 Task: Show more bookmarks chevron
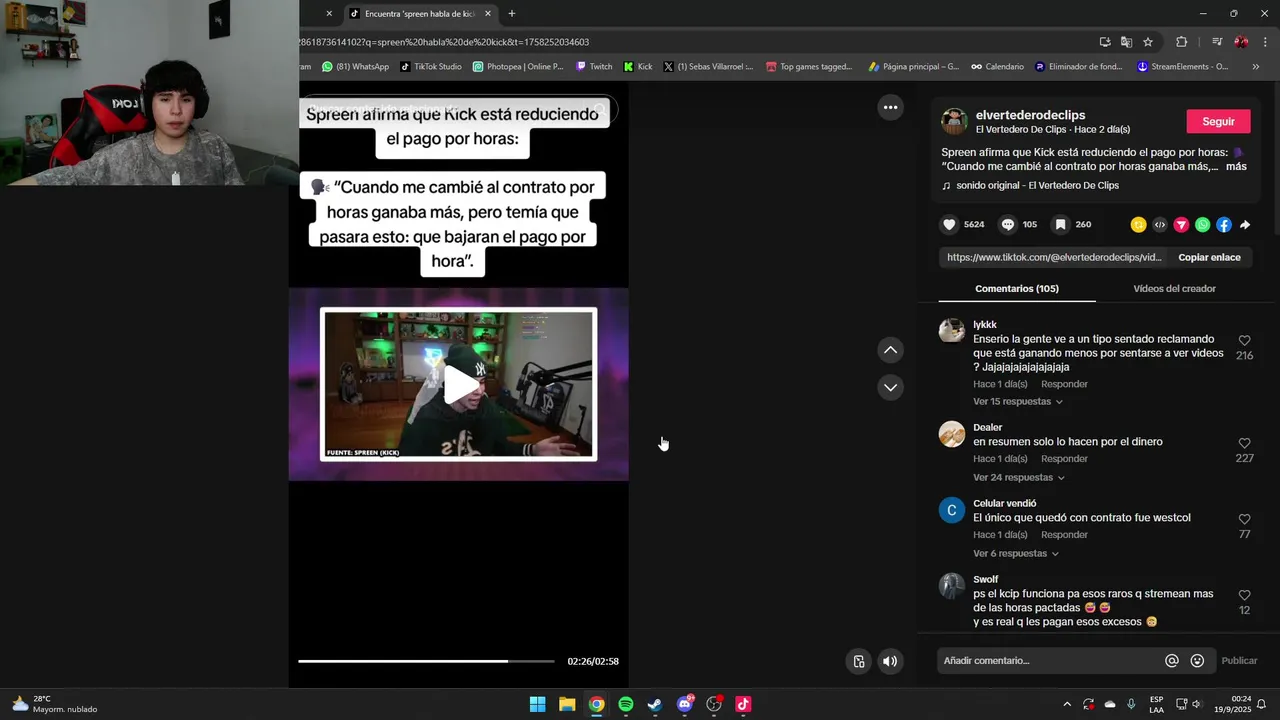coord(1256,67)
